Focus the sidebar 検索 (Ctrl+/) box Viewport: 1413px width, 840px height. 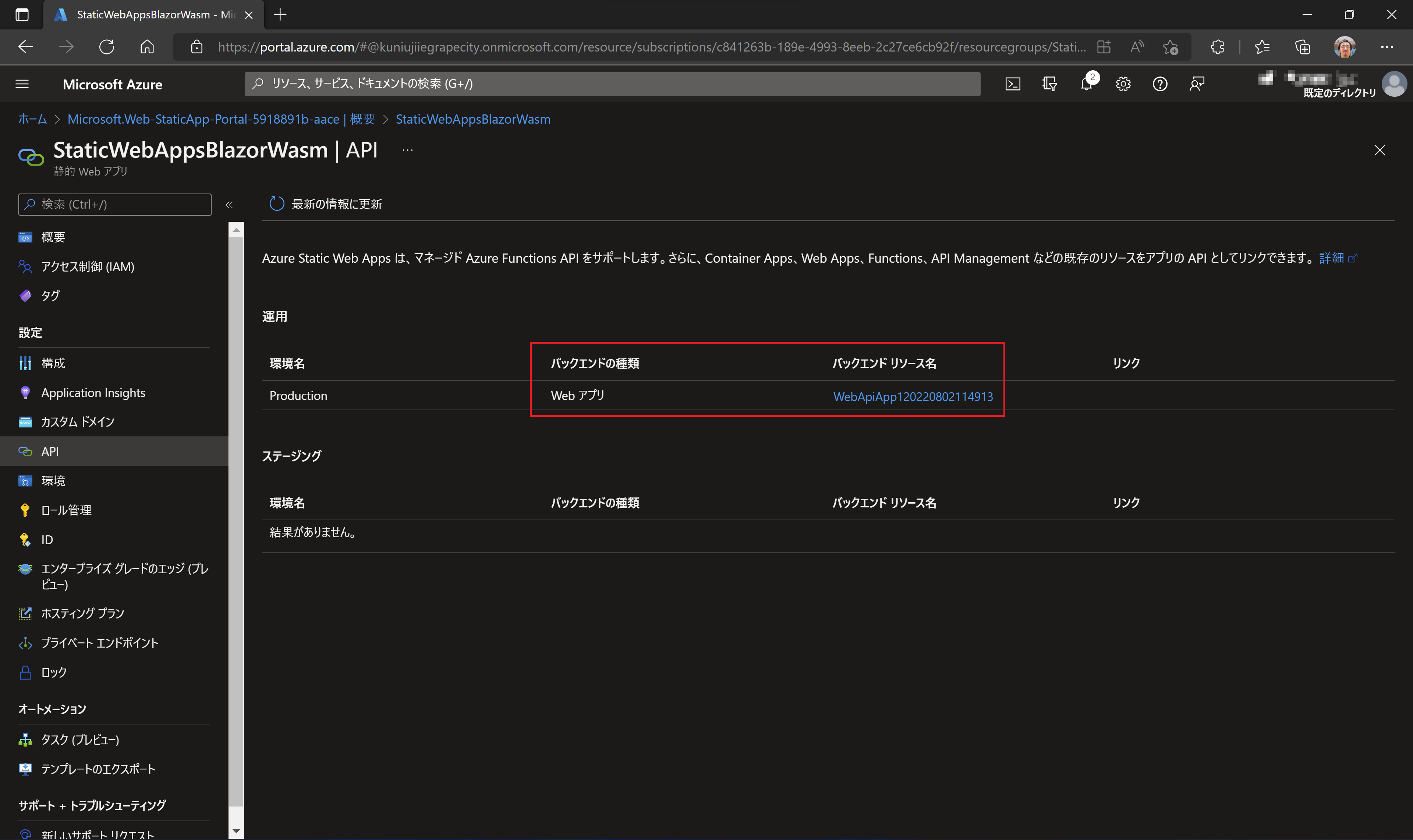(x=115, y=204)
